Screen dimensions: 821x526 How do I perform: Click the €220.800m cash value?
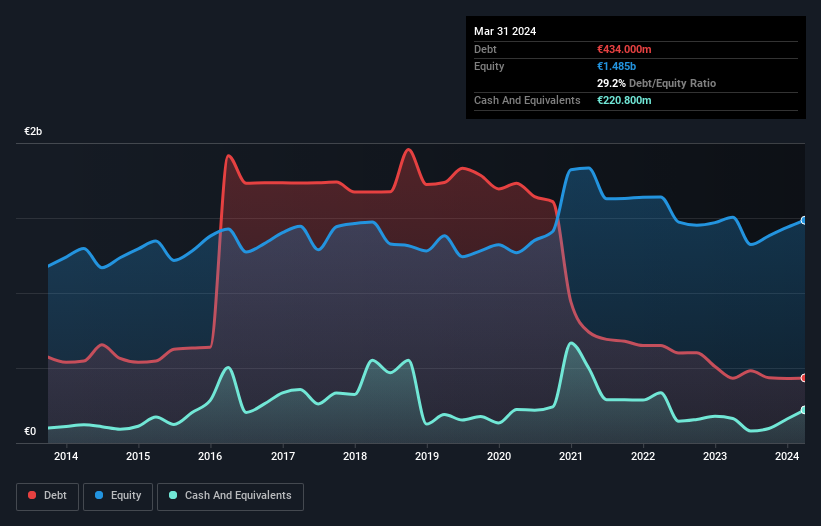(624, 100)
